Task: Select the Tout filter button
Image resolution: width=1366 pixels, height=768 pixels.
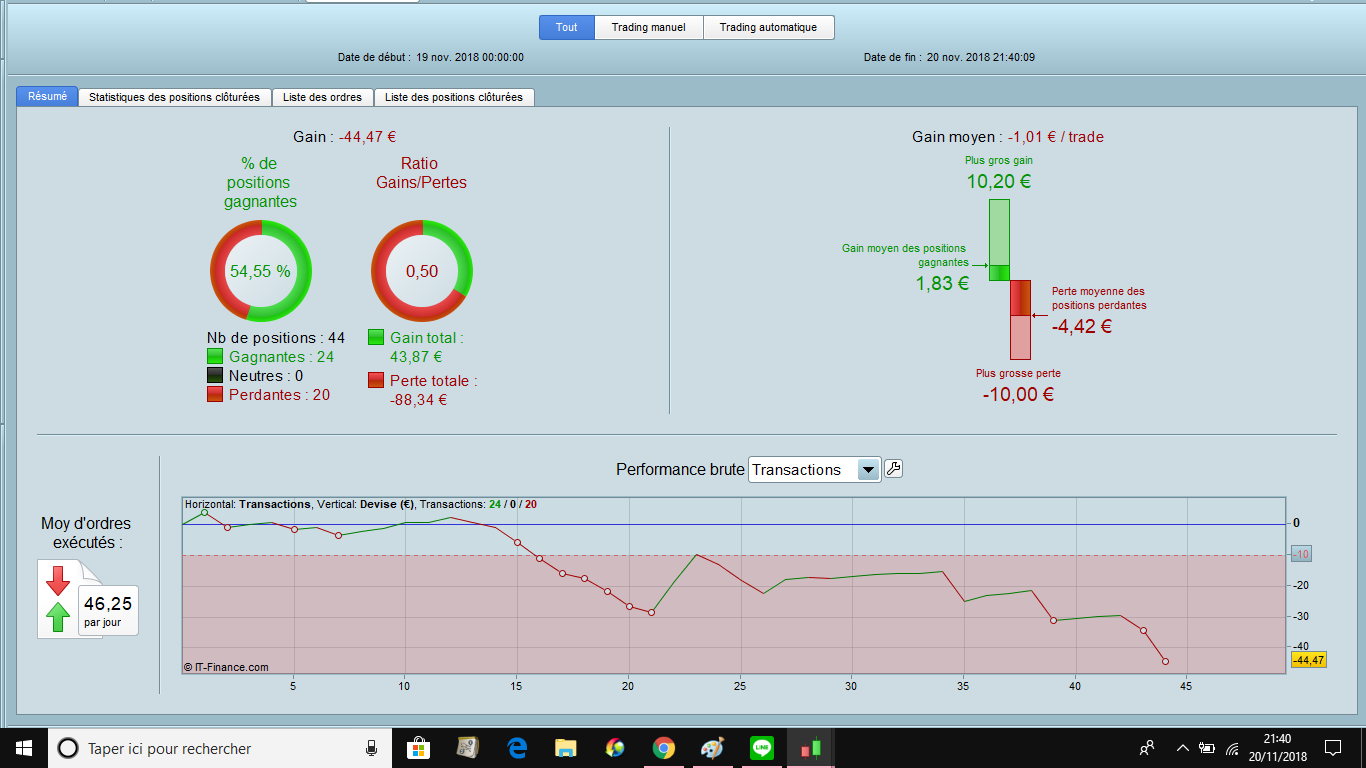Action: coord(567,28)
